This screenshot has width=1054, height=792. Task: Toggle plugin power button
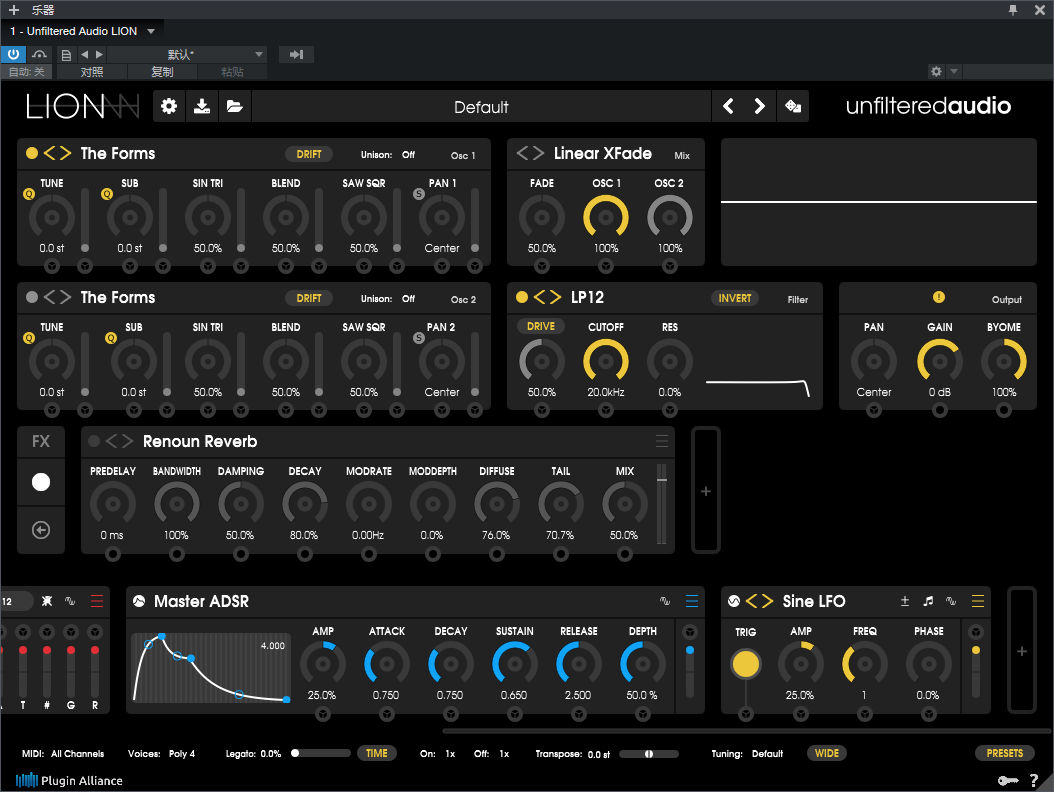[13, 54]
